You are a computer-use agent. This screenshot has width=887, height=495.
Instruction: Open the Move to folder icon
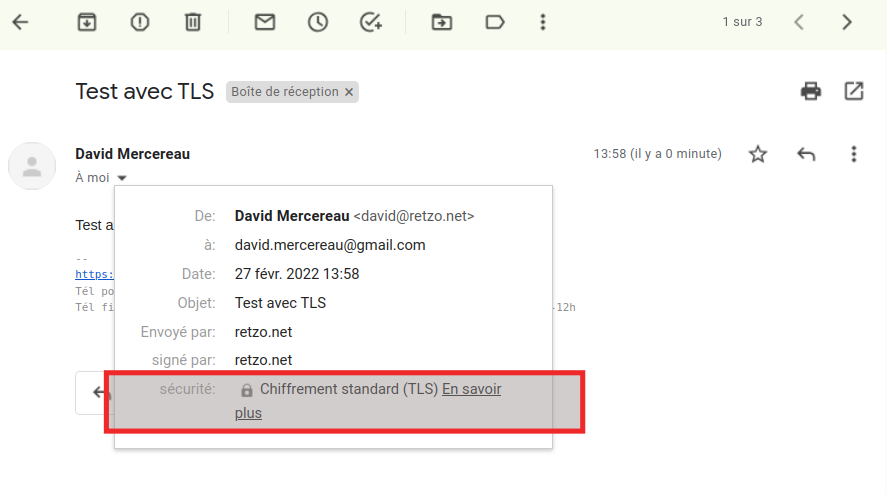coord(441,22)
